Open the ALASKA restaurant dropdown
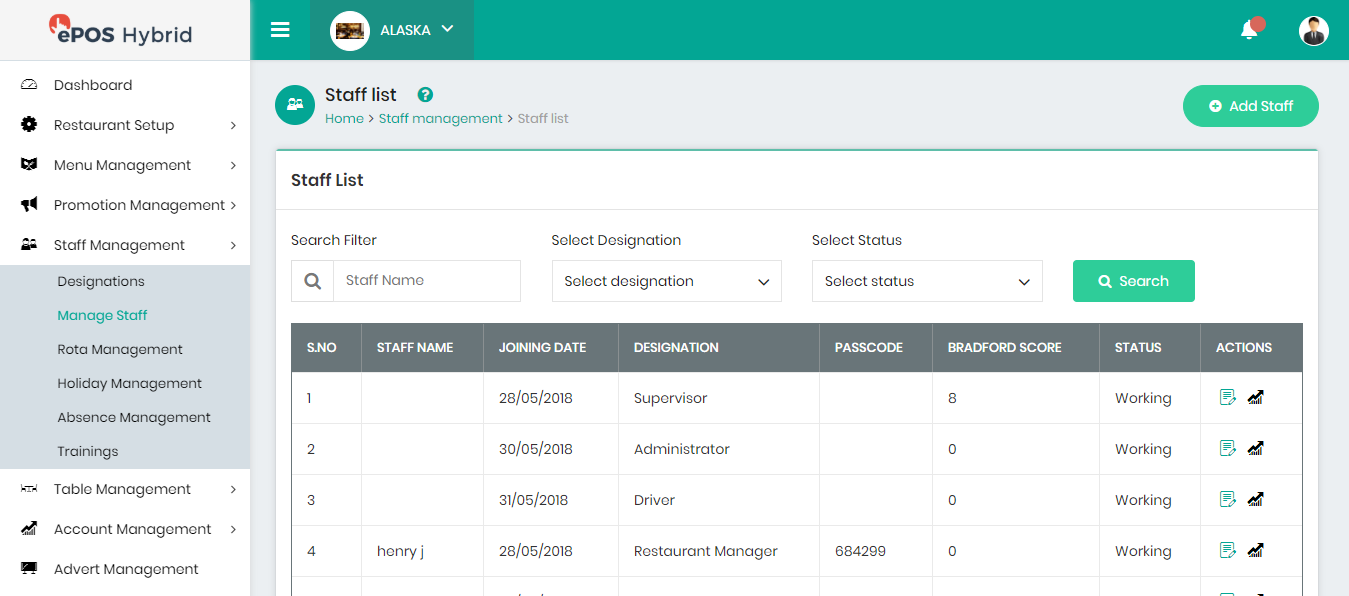This screenshot has width=1349, height=596. 391,30
